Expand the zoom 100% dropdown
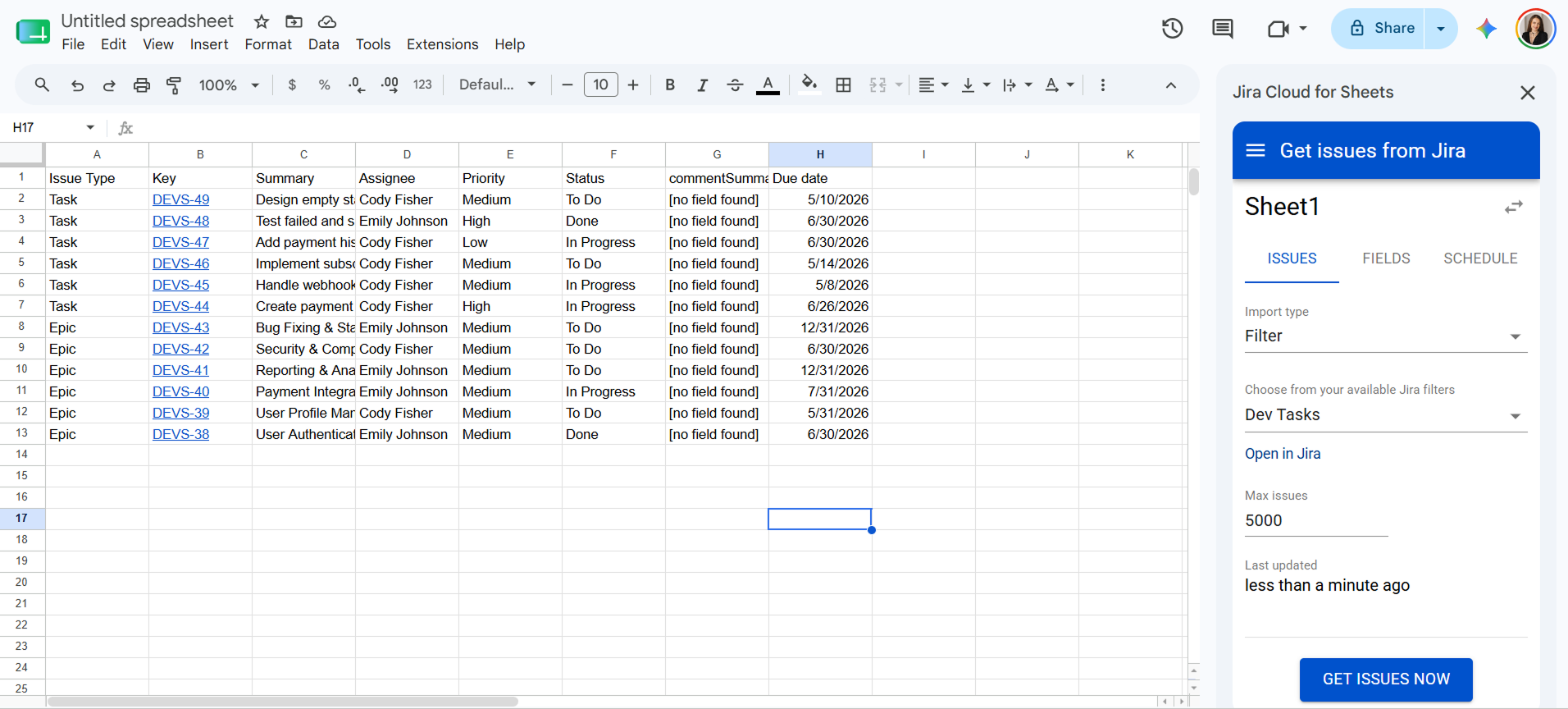The width and height of the screenshot is (1568, 709). pyautogui.click(x=255, y=85)
